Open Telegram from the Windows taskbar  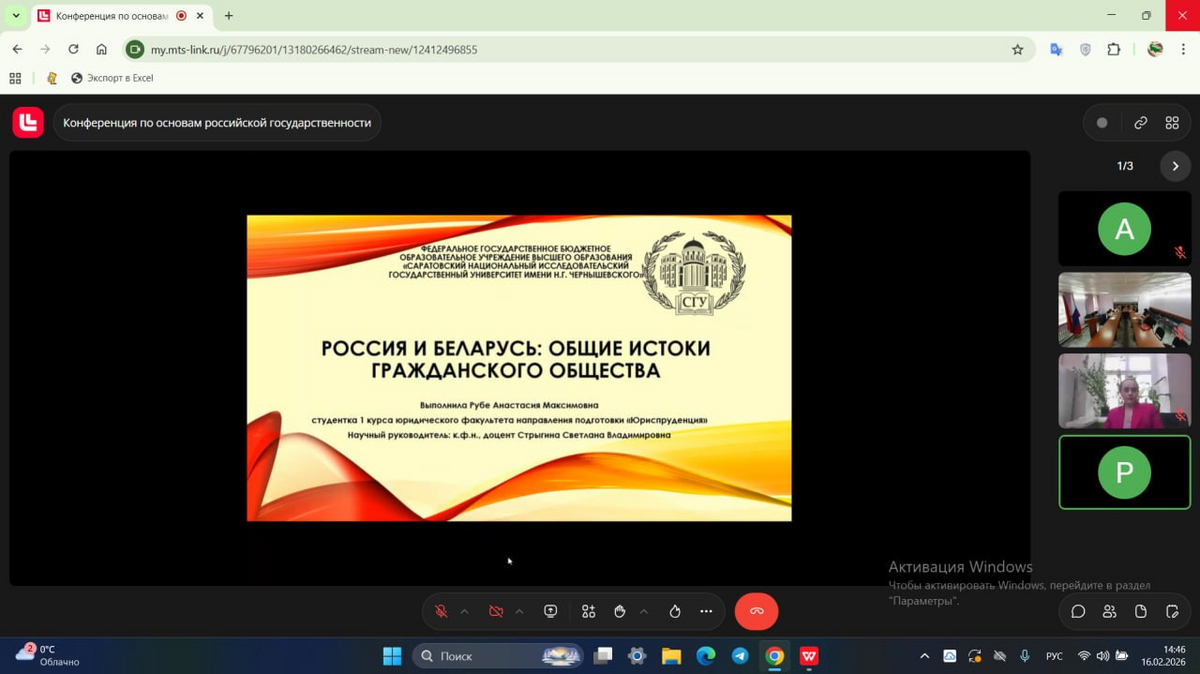pyautogui.click(x=740, y=656)
